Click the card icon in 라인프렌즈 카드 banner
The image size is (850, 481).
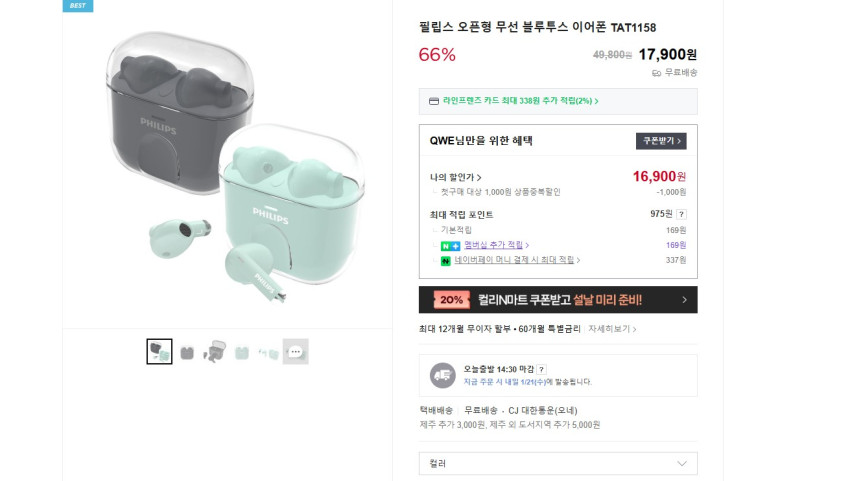433,101
